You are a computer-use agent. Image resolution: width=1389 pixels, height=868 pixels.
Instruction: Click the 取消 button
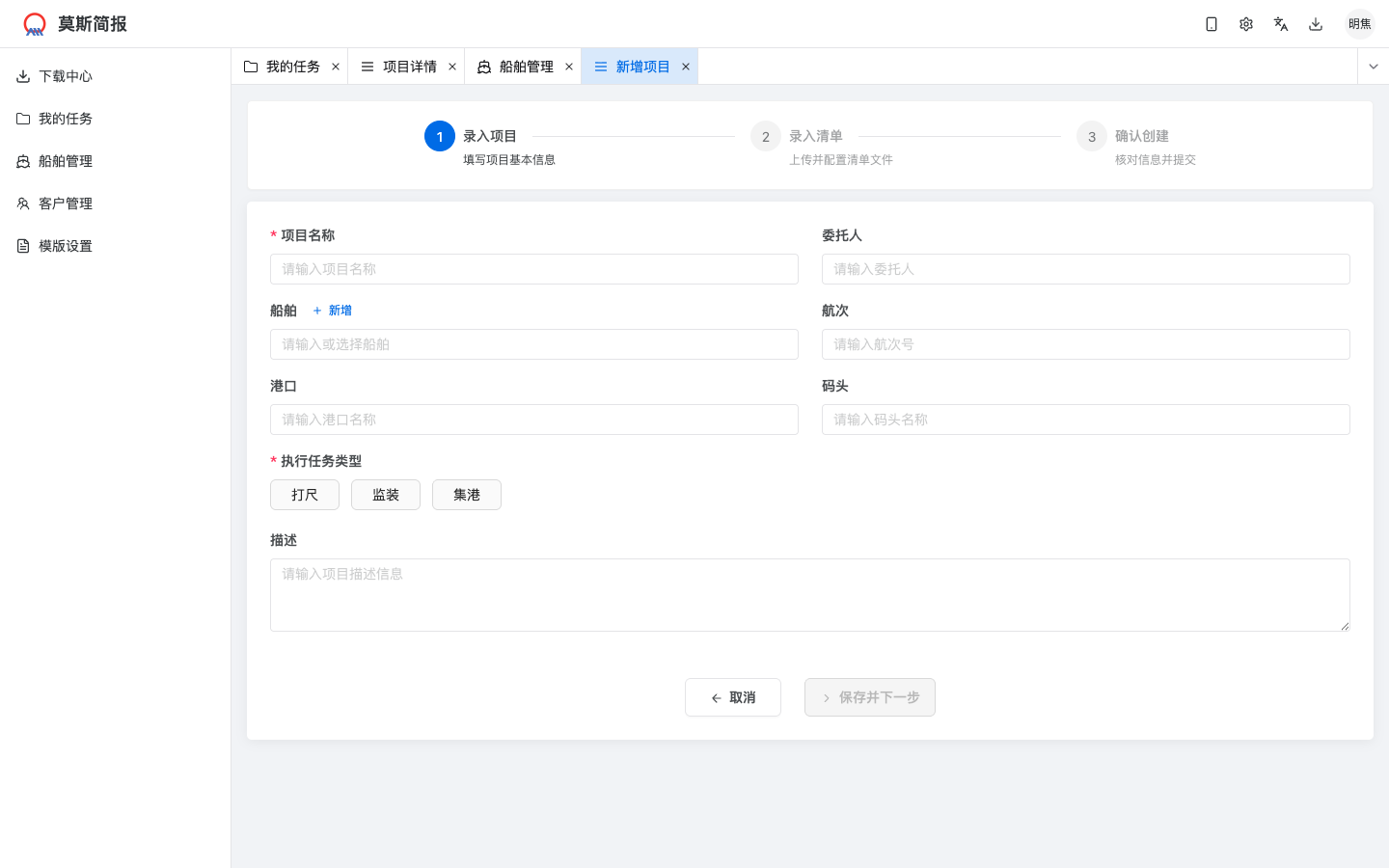coord(733,697)
